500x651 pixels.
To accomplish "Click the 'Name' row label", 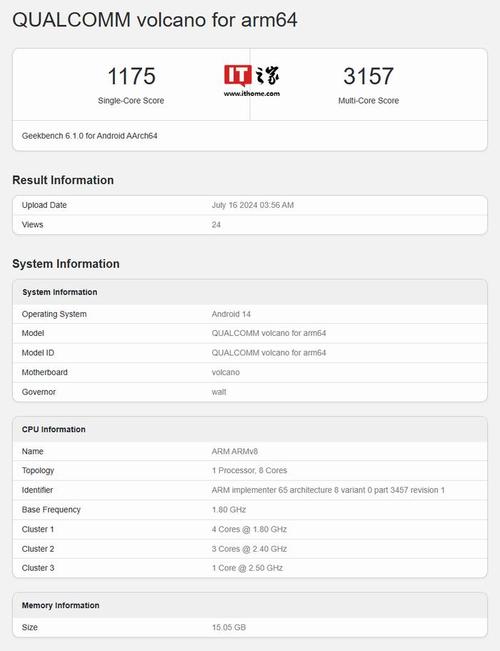I will click(x=32, y=451).
